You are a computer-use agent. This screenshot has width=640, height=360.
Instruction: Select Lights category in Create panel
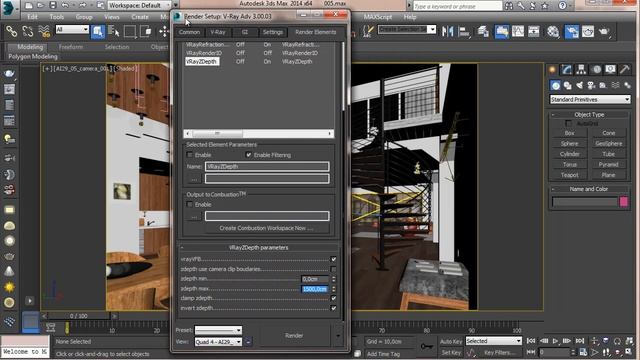(x=579, y=85)
